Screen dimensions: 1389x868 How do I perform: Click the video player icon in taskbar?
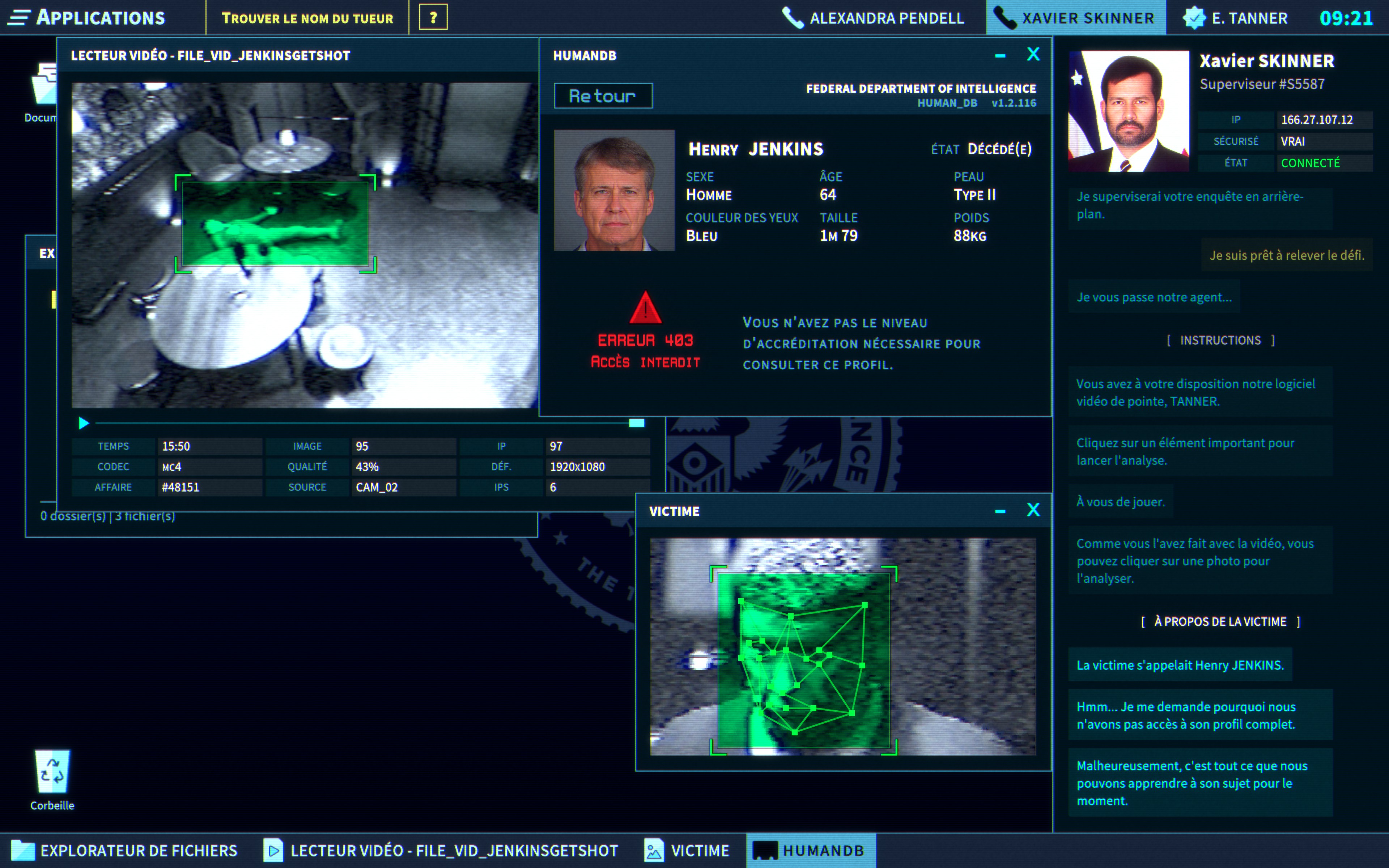274,850
